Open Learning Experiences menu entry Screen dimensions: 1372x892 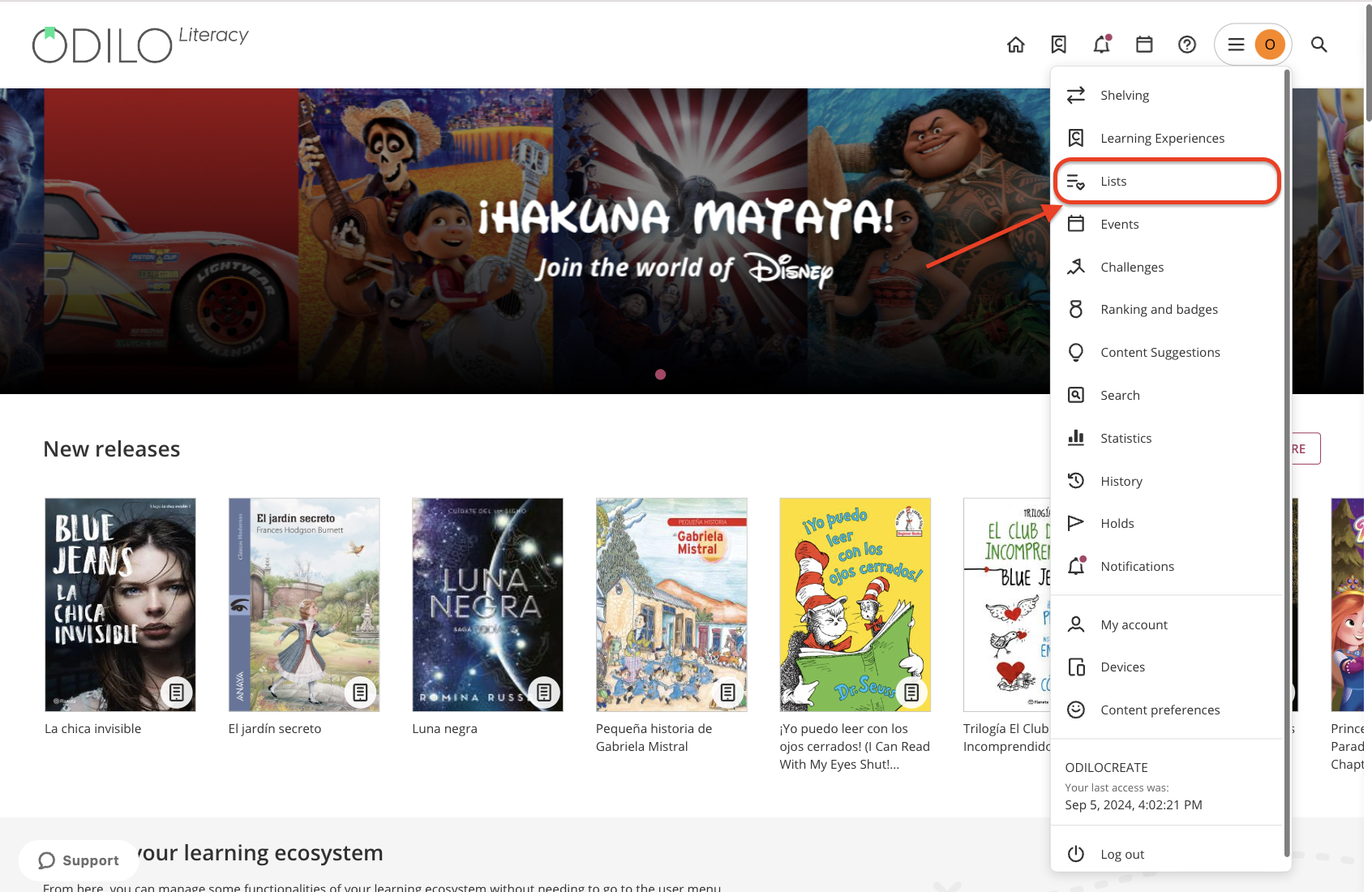1168,138
